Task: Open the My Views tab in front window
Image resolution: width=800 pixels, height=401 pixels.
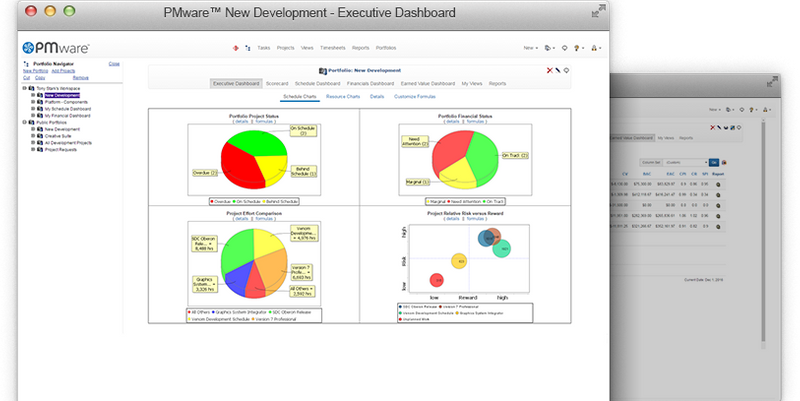Action: 472,84
